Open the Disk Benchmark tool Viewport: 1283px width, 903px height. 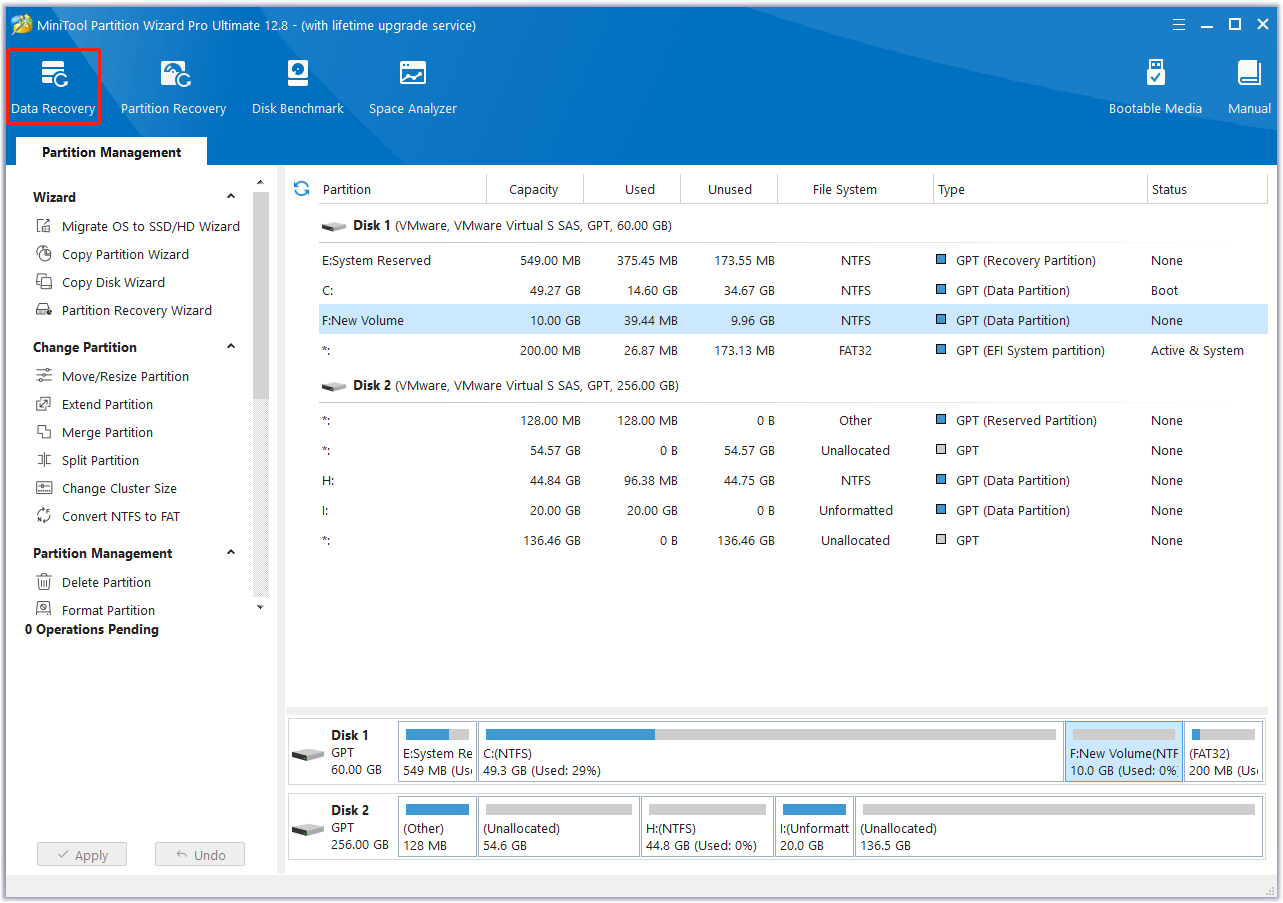pyautogui.click(x=297, y=85)
